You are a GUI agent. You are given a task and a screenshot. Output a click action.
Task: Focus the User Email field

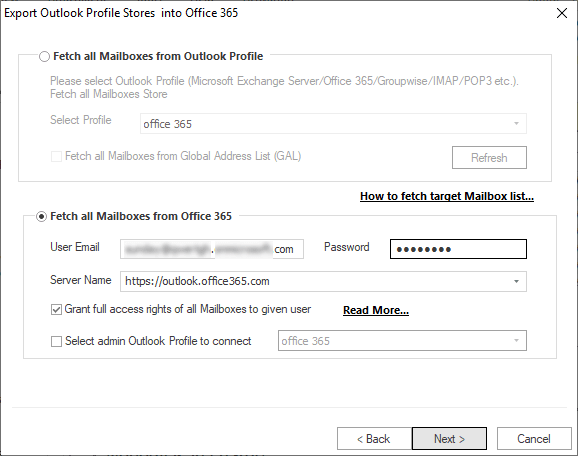pyautogui.click(x=212, y=249)
